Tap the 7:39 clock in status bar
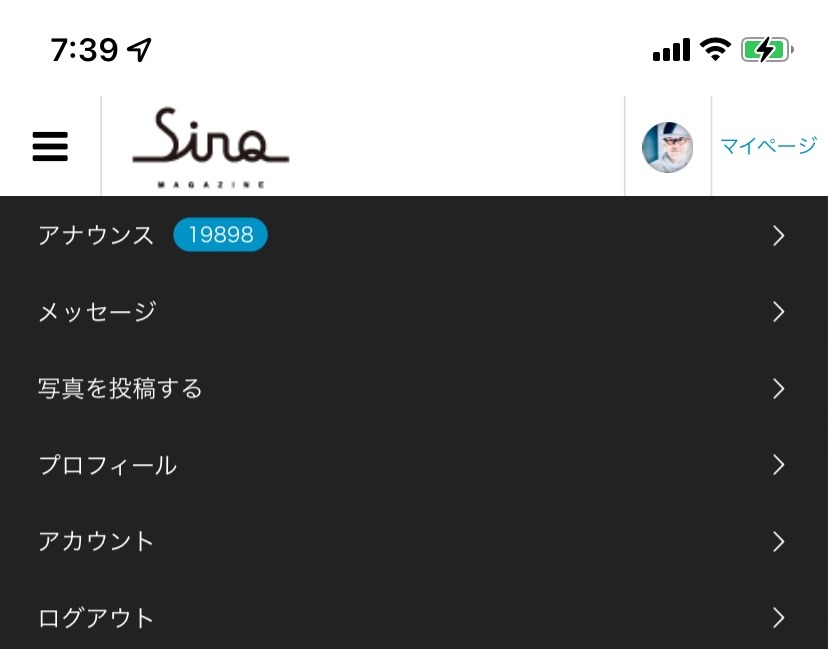 (84, 50)
